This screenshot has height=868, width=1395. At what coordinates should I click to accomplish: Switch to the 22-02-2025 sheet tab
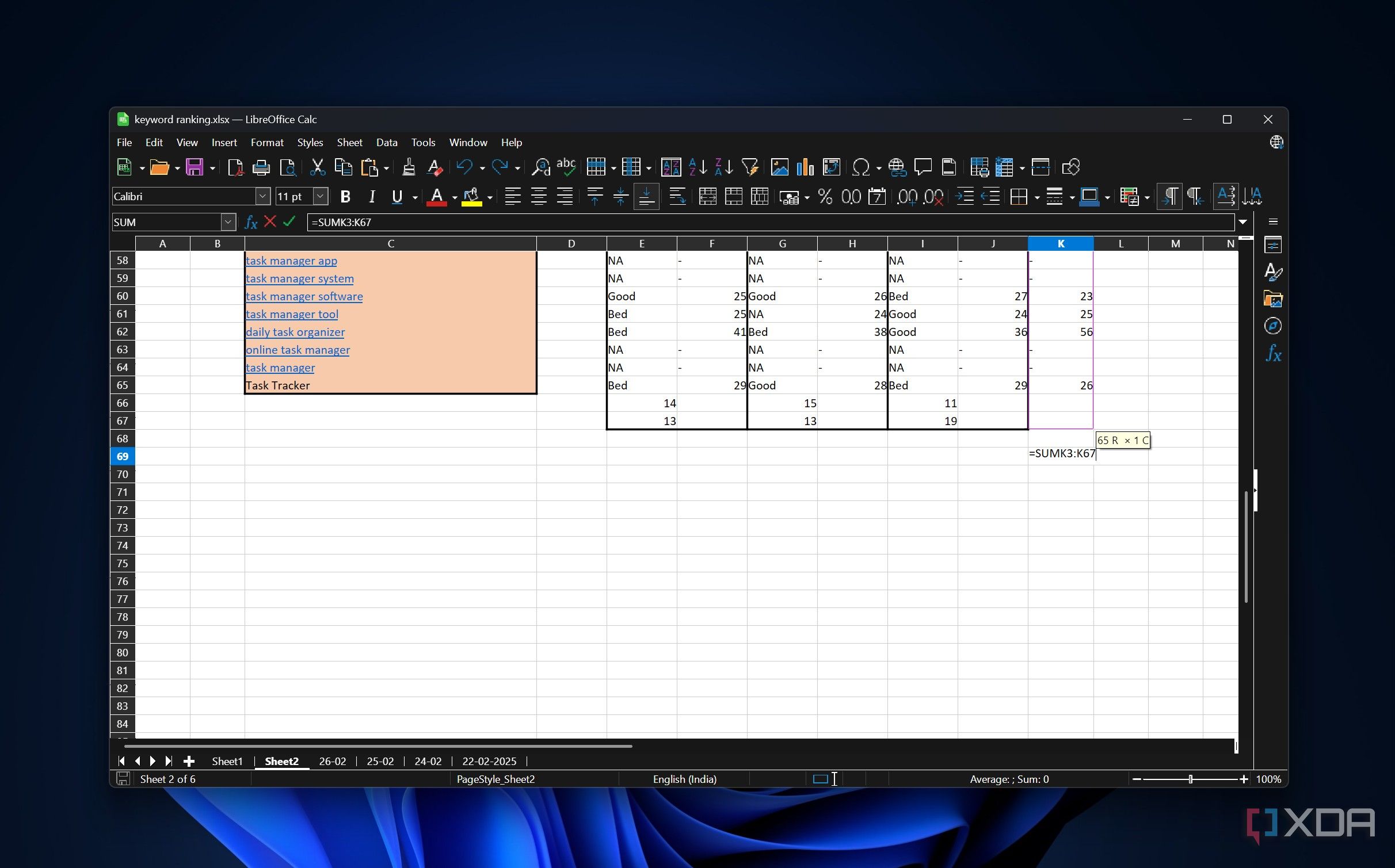489,761
